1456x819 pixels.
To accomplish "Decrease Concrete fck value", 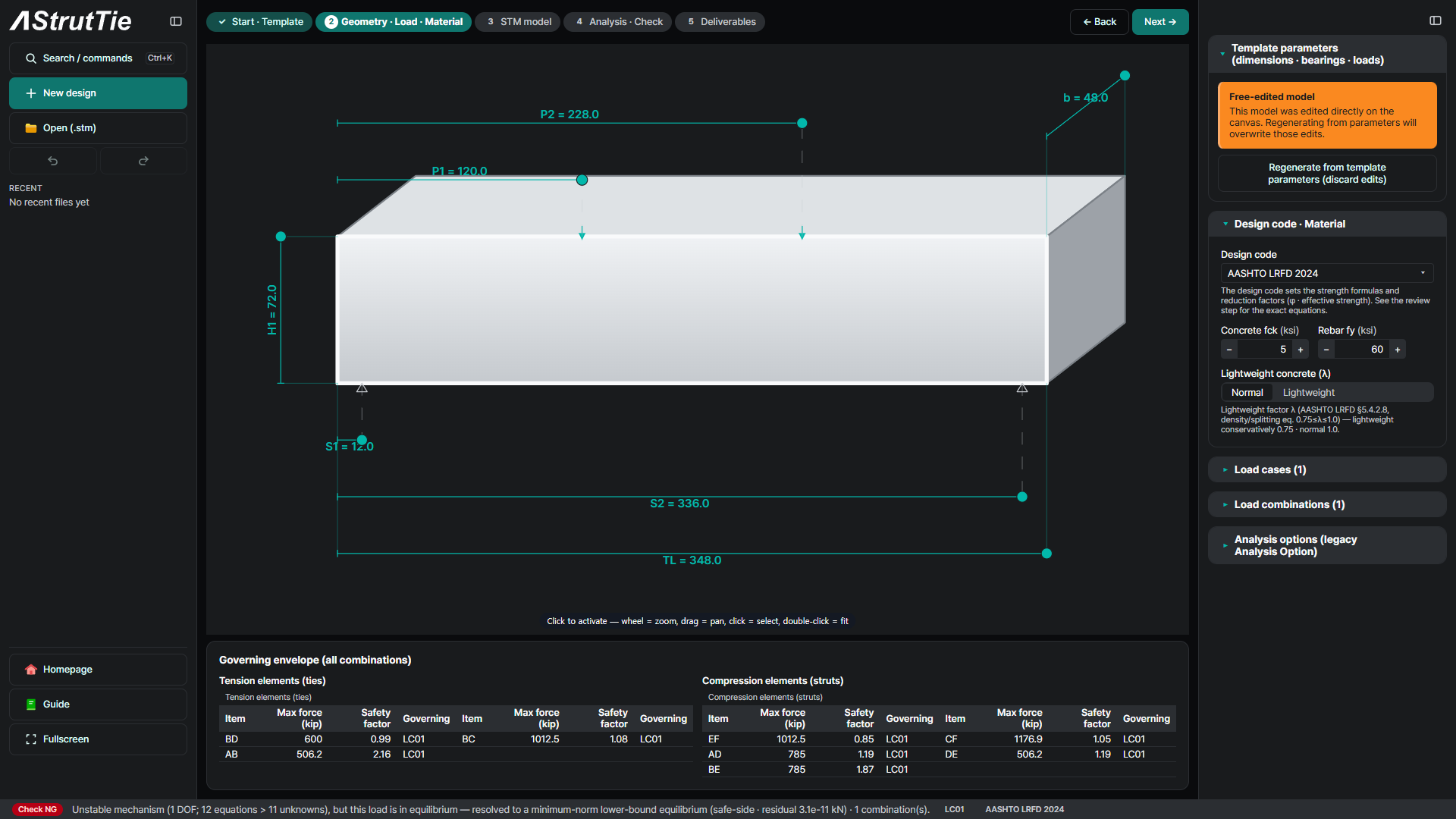I will pyautogui.click(x=1229, y=349).
